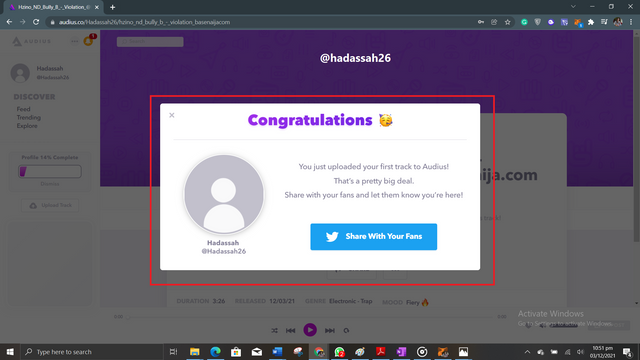Click the Share With Your Fans button

[x=373, y=237]
